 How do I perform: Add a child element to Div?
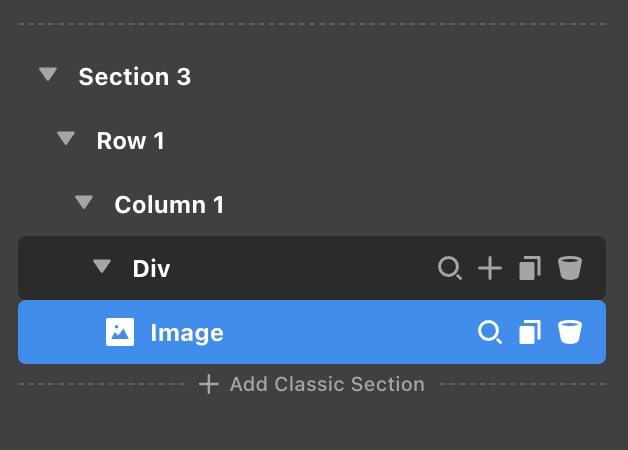click(490, 268)
